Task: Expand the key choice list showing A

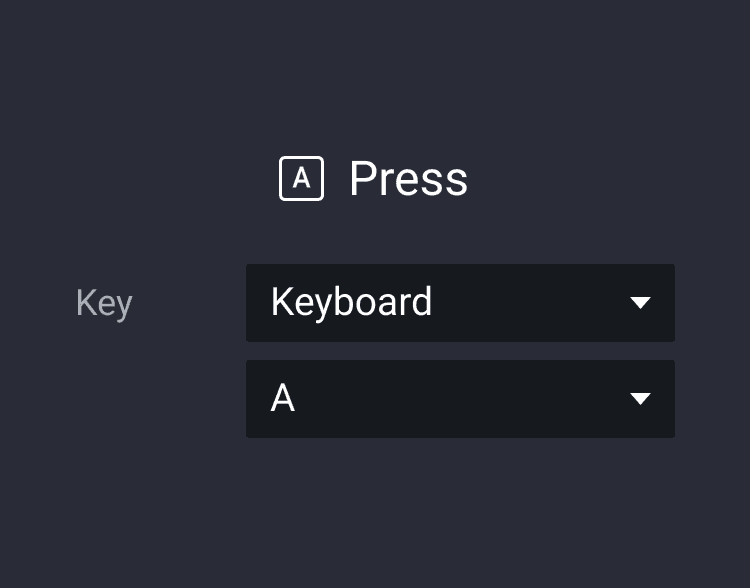Action: pos(460,399)
